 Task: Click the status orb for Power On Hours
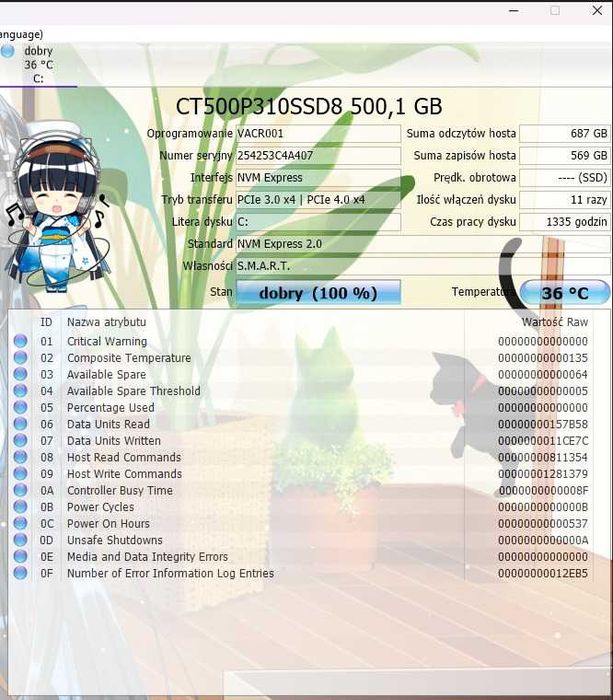click(20, 523)
